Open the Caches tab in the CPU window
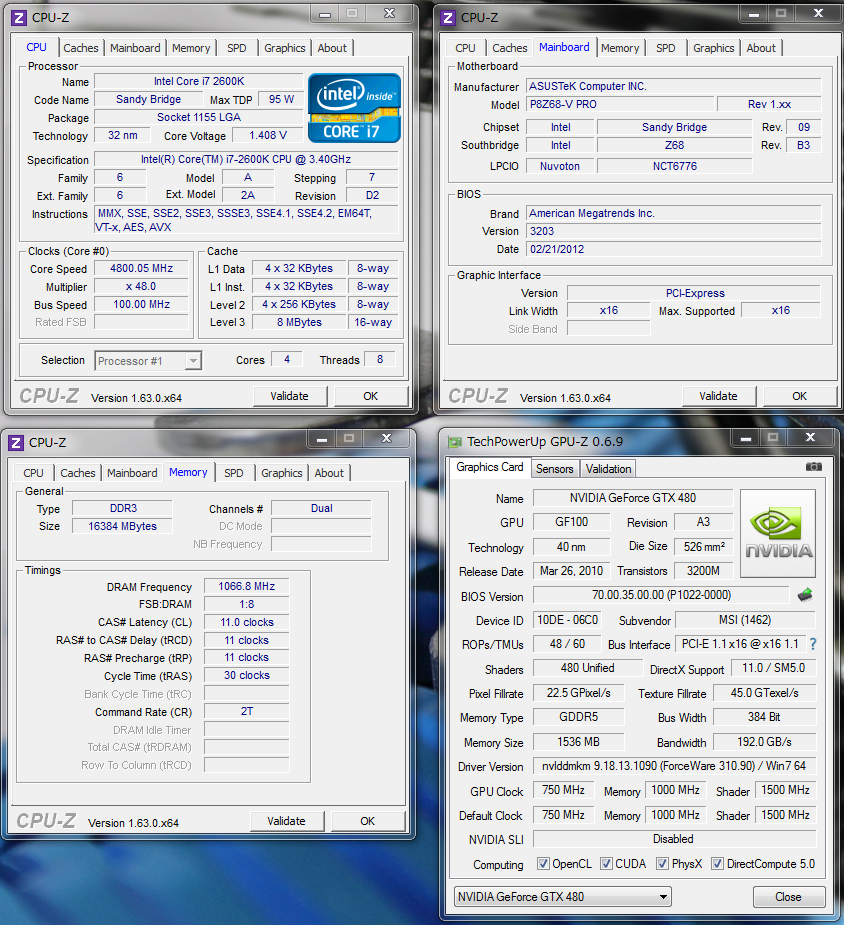This screenshot has width=844, height=925. tap(81, 48)
